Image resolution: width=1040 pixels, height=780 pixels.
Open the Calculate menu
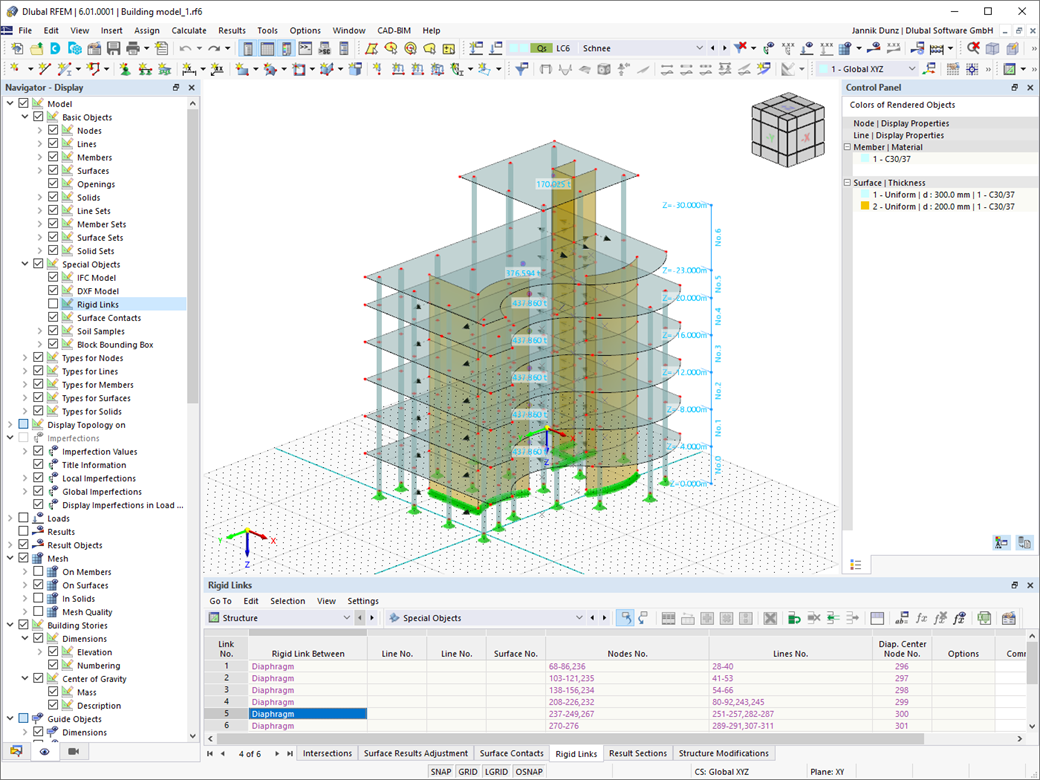[x=188, y=31]
